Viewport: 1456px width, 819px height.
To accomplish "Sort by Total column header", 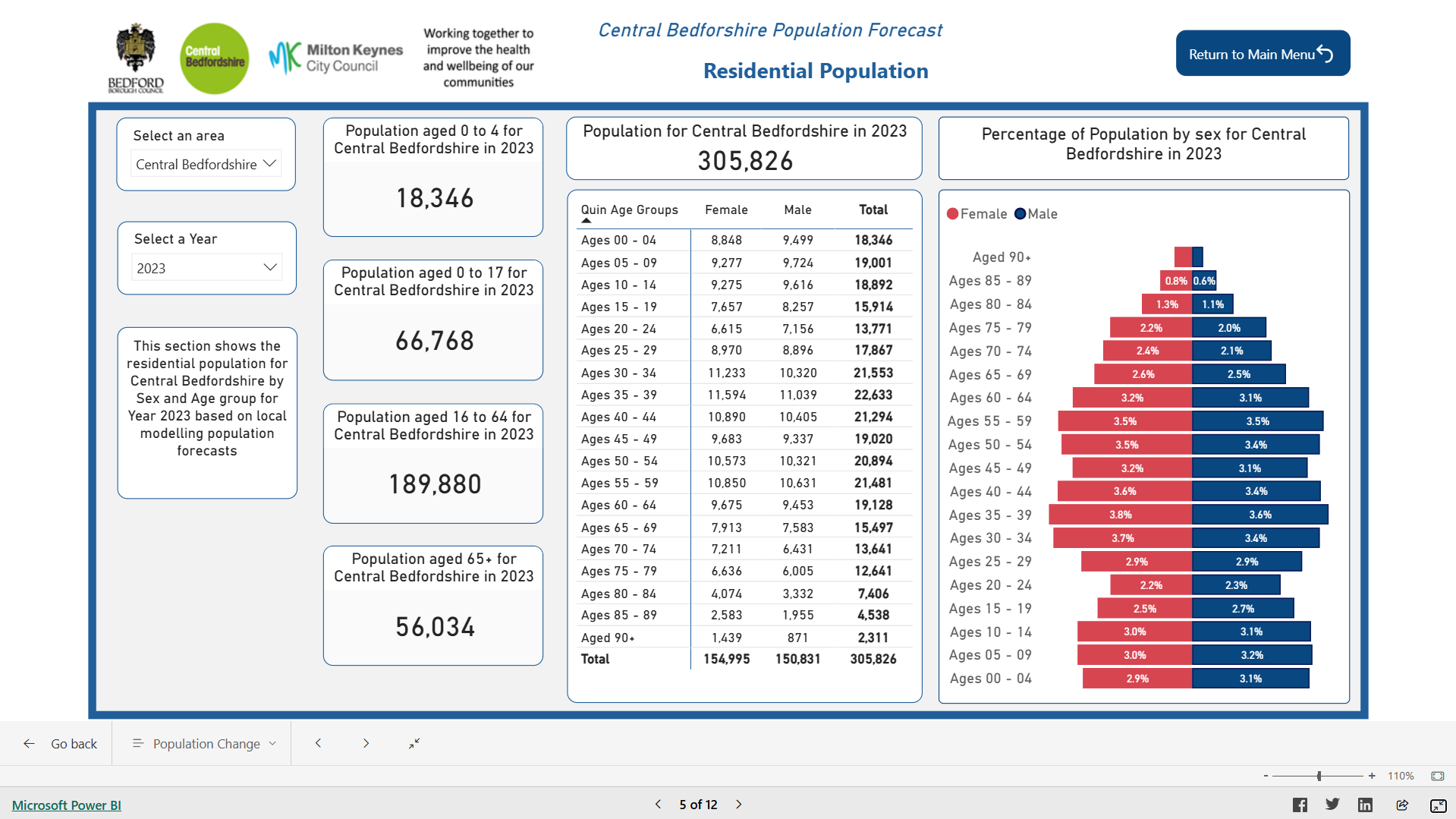I will pyautogui.click(x=873, y=209).
